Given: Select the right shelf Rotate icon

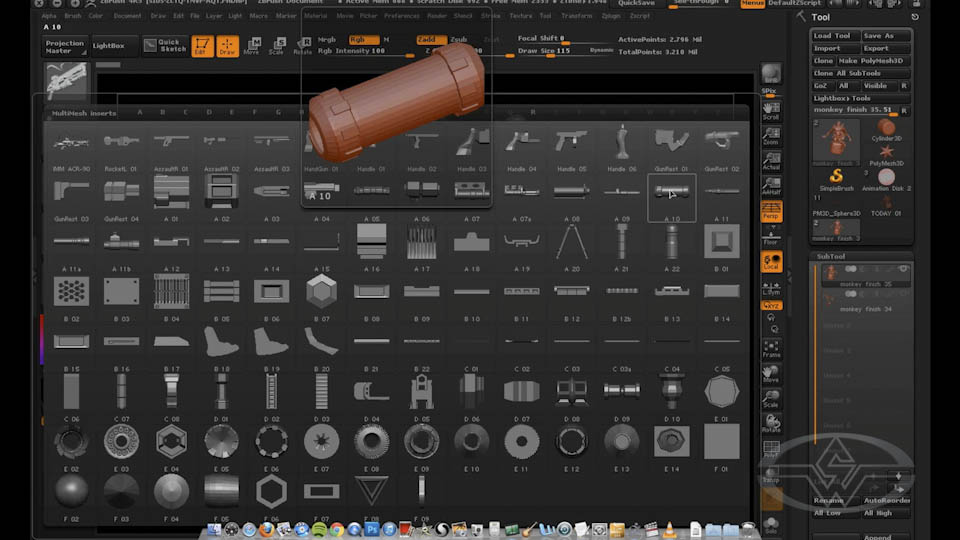Looking at the screenshot, I should click(x=771, y=424).
